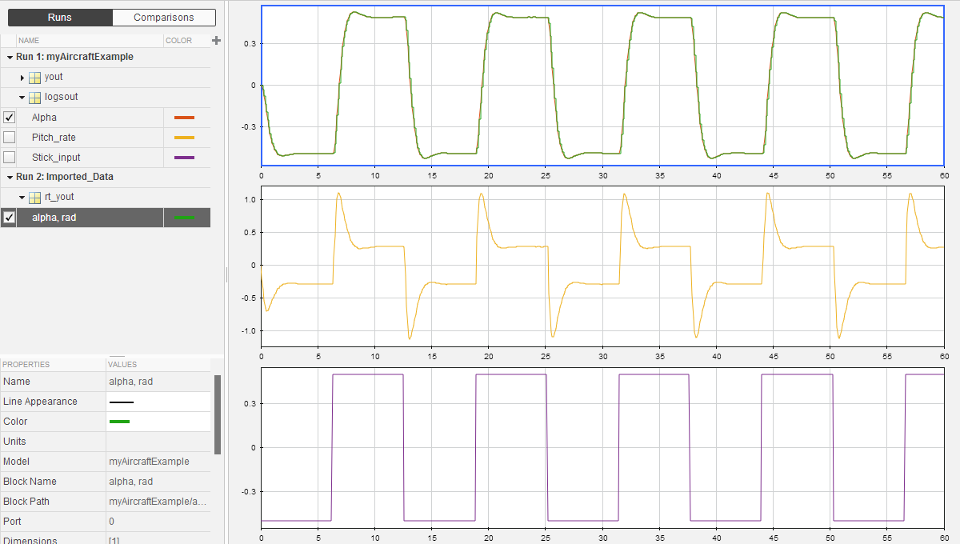Click the yout dataset grid icon
The height and width of the screenshot is (544, 960).
(x=34, y=77)
